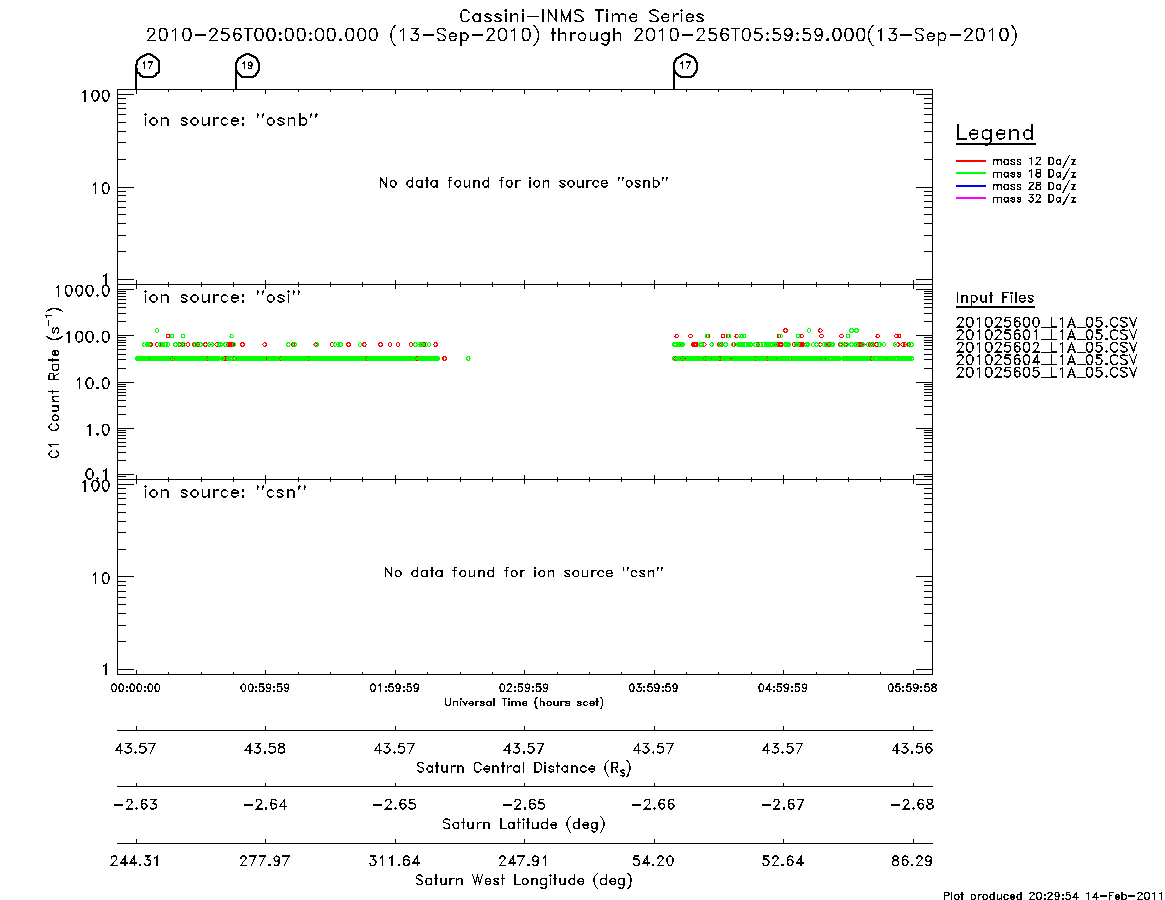The height and width of the screenshot is (900, 1165).
Task: Click the 00:00:00 time tick label
Action: 135,688
